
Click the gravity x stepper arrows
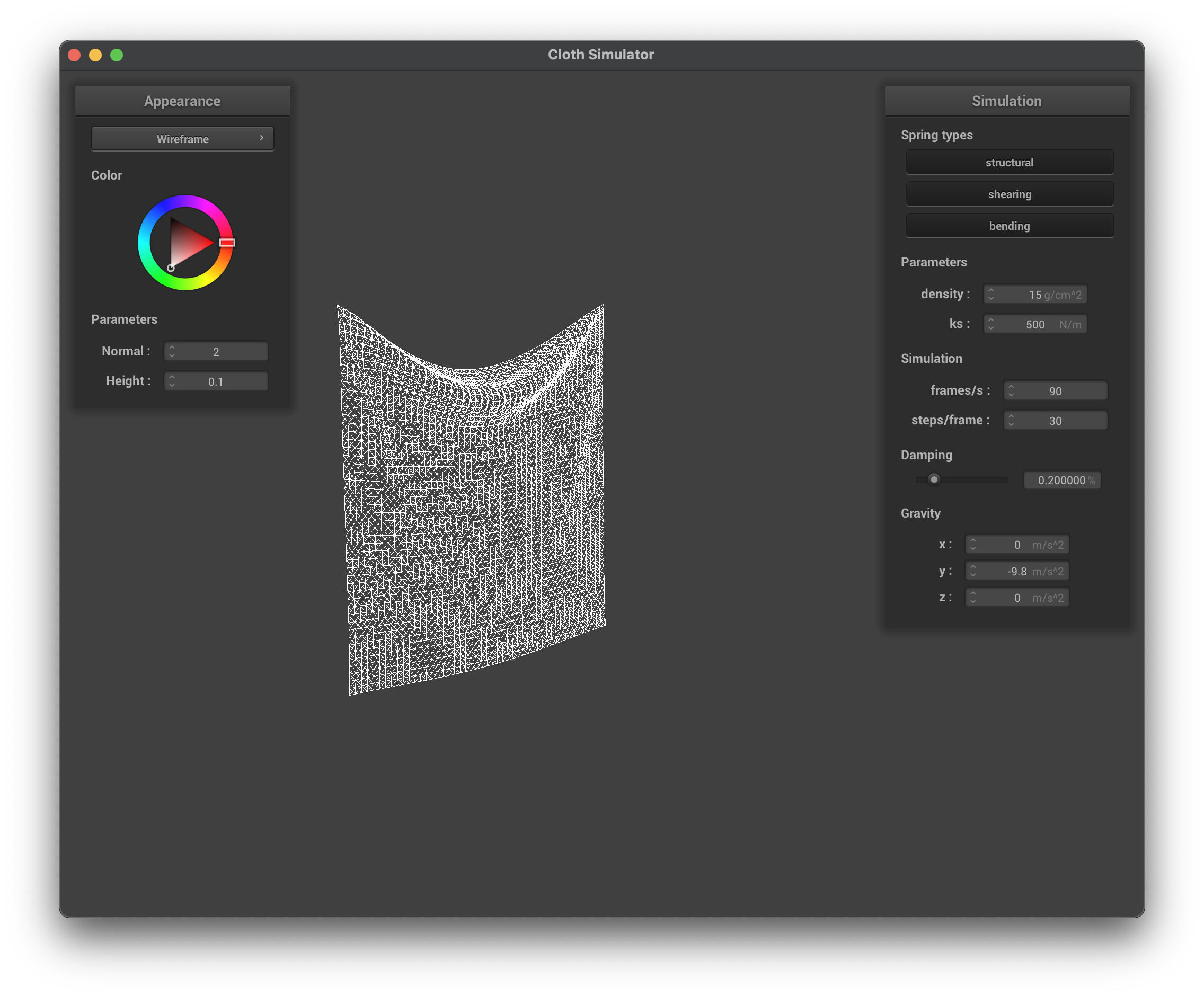point(973,545)
